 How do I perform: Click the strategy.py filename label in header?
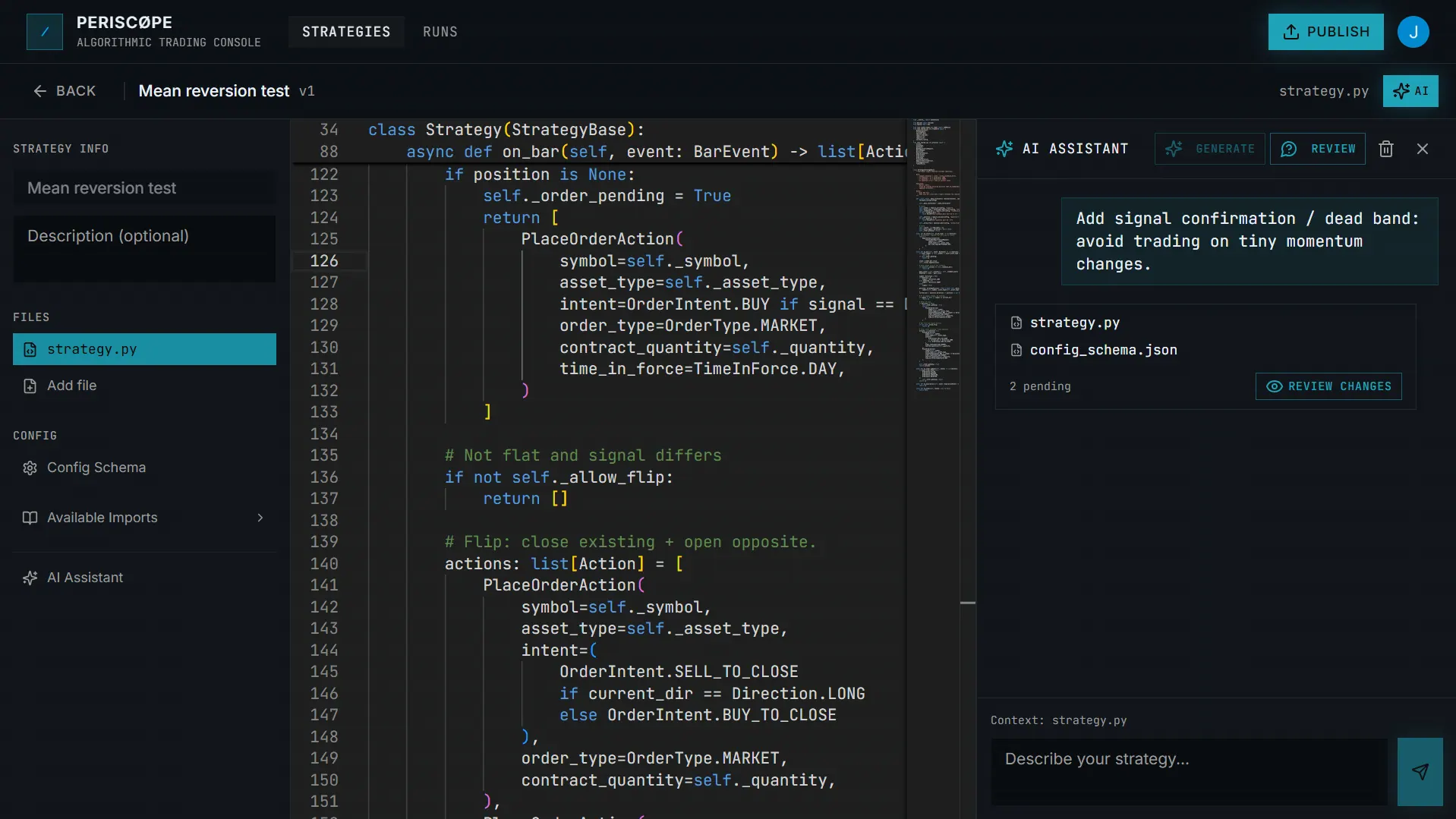(x=1323, y=91)
